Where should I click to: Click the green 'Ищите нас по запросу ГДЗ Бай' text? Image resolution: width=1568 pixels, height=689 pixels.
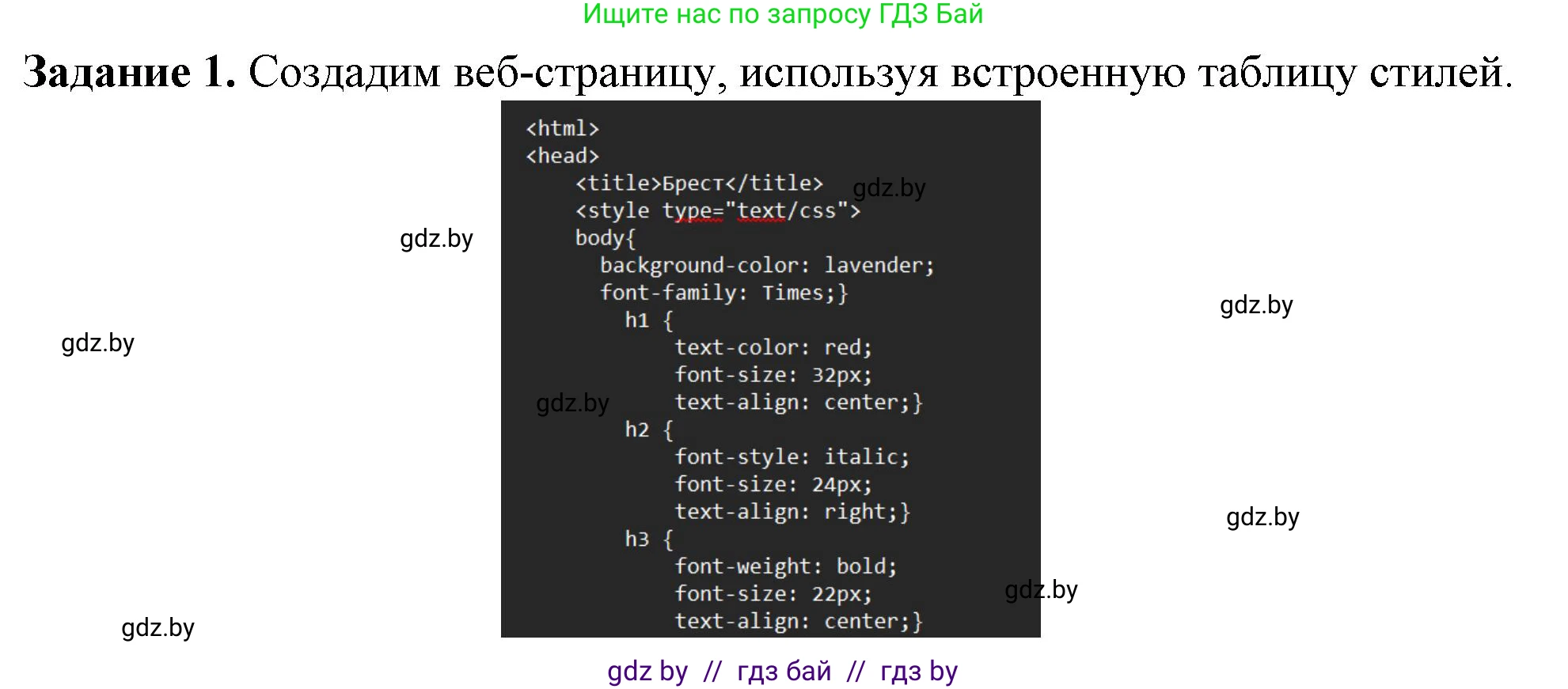click(782, 14)
